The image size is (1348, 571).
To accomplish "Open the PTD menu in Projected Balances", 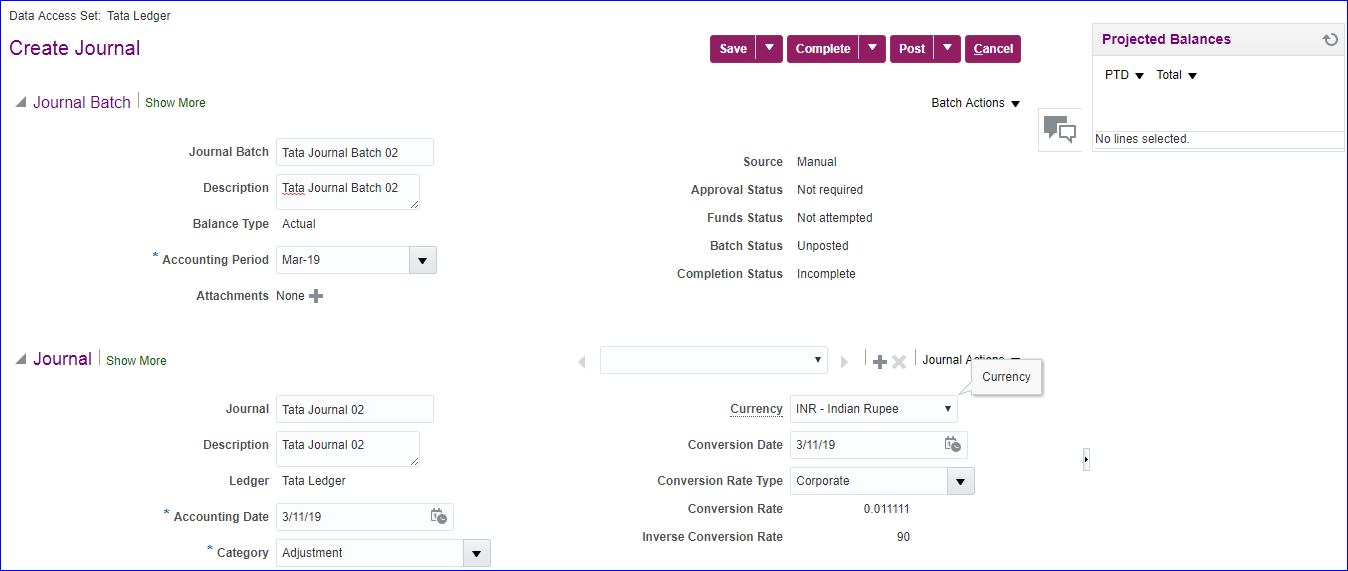I will click(x=1124, y=75).
